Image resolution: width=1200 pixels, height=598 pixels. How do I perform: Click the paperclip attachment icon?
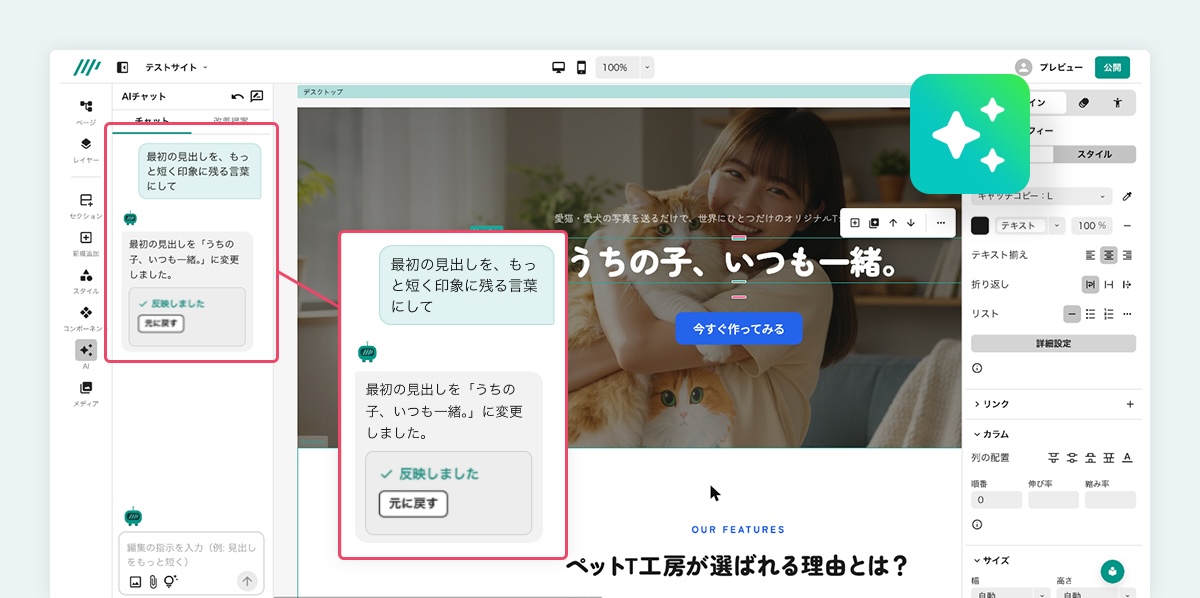[153, 581]
